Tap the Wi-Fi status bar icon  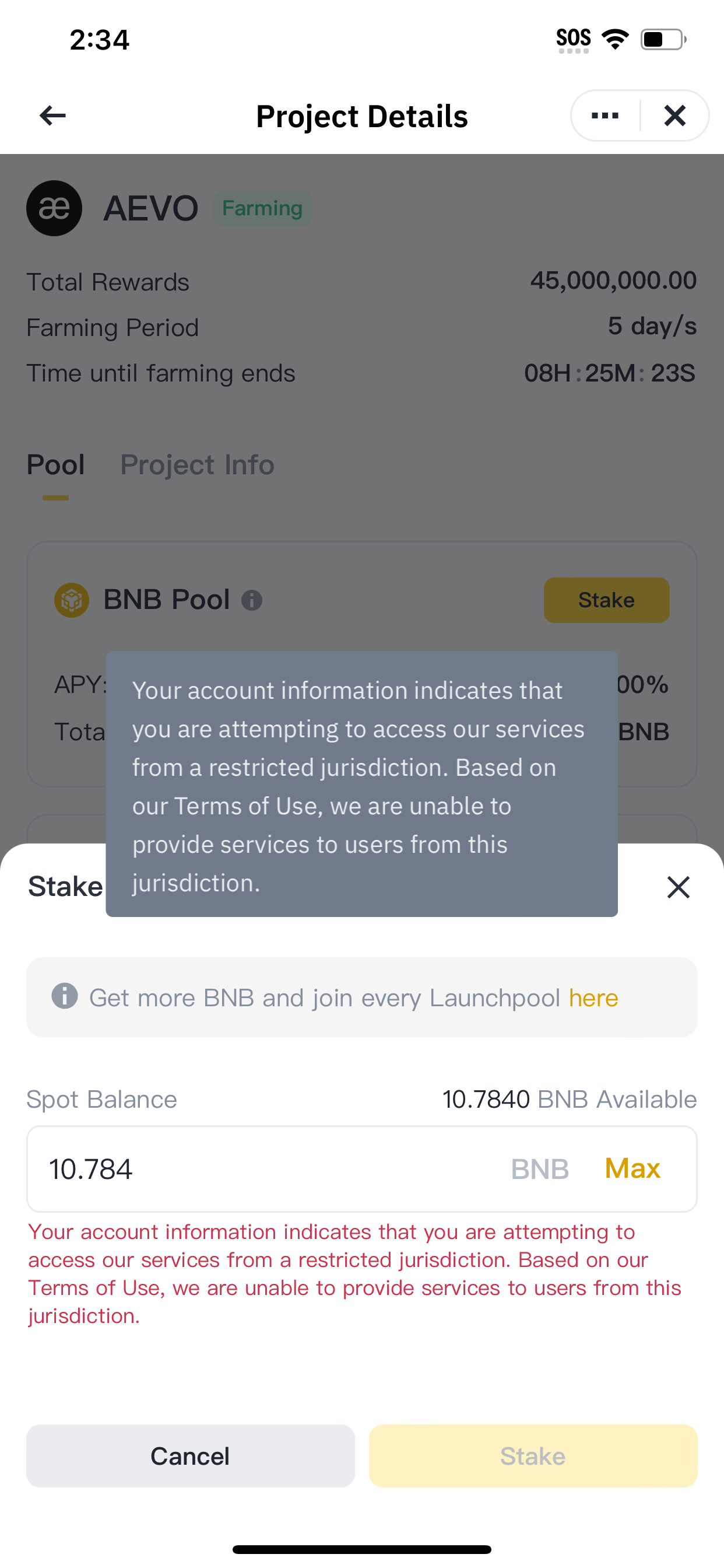[x=615, y=40]
